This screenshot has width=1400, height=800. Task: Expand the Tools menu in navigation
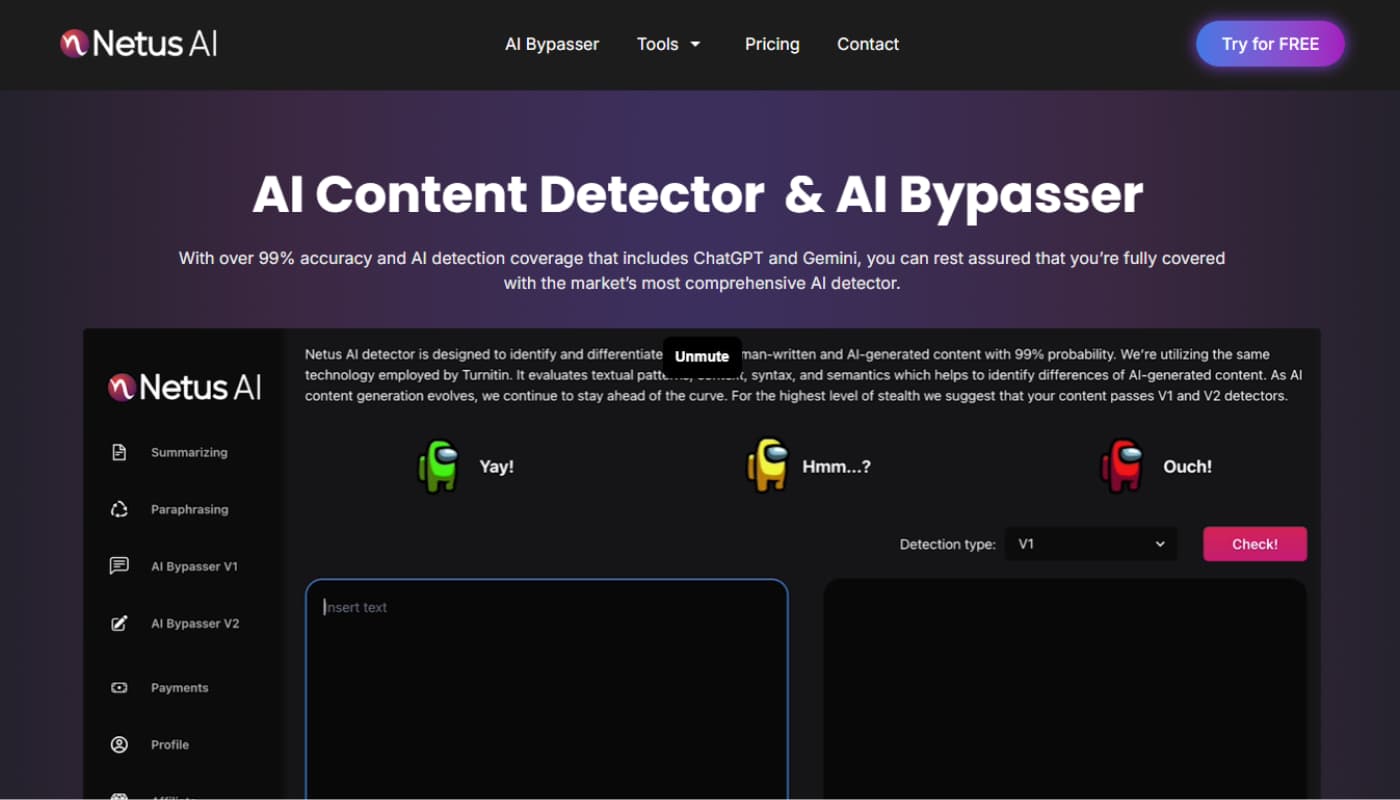pos(669,44)
